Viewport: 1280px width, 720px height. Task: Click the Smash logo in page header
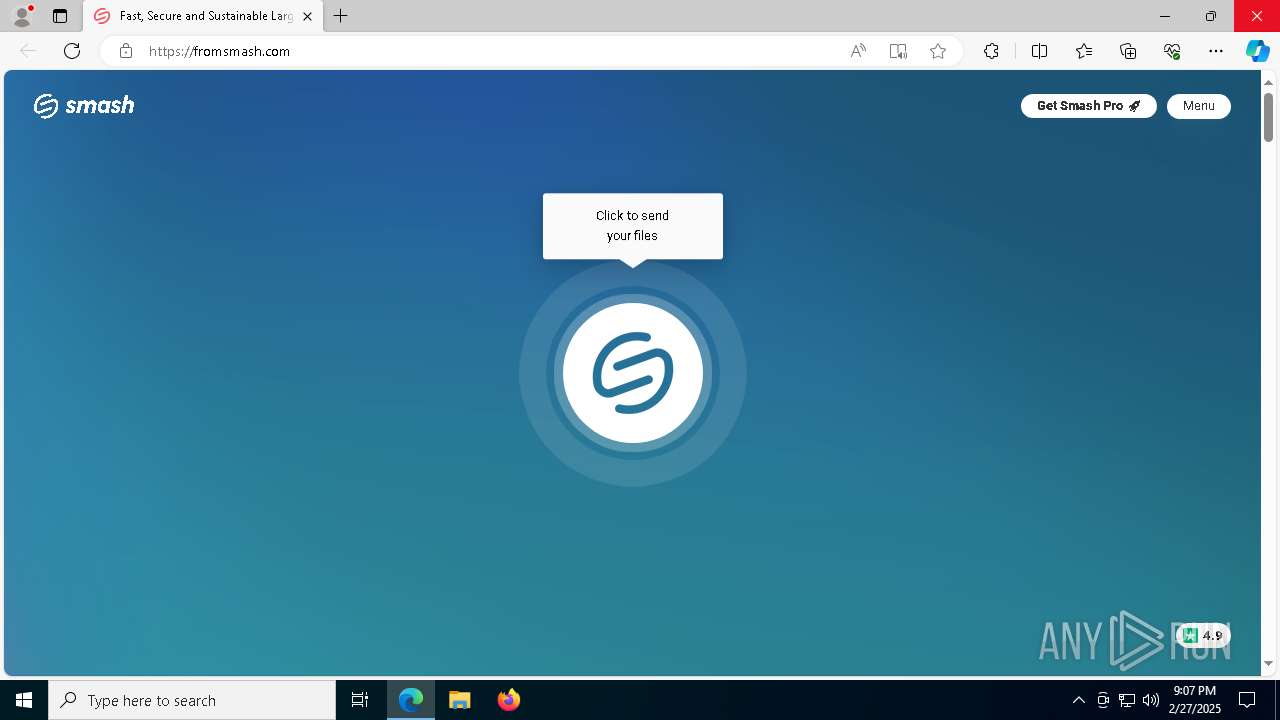[84, 105]
